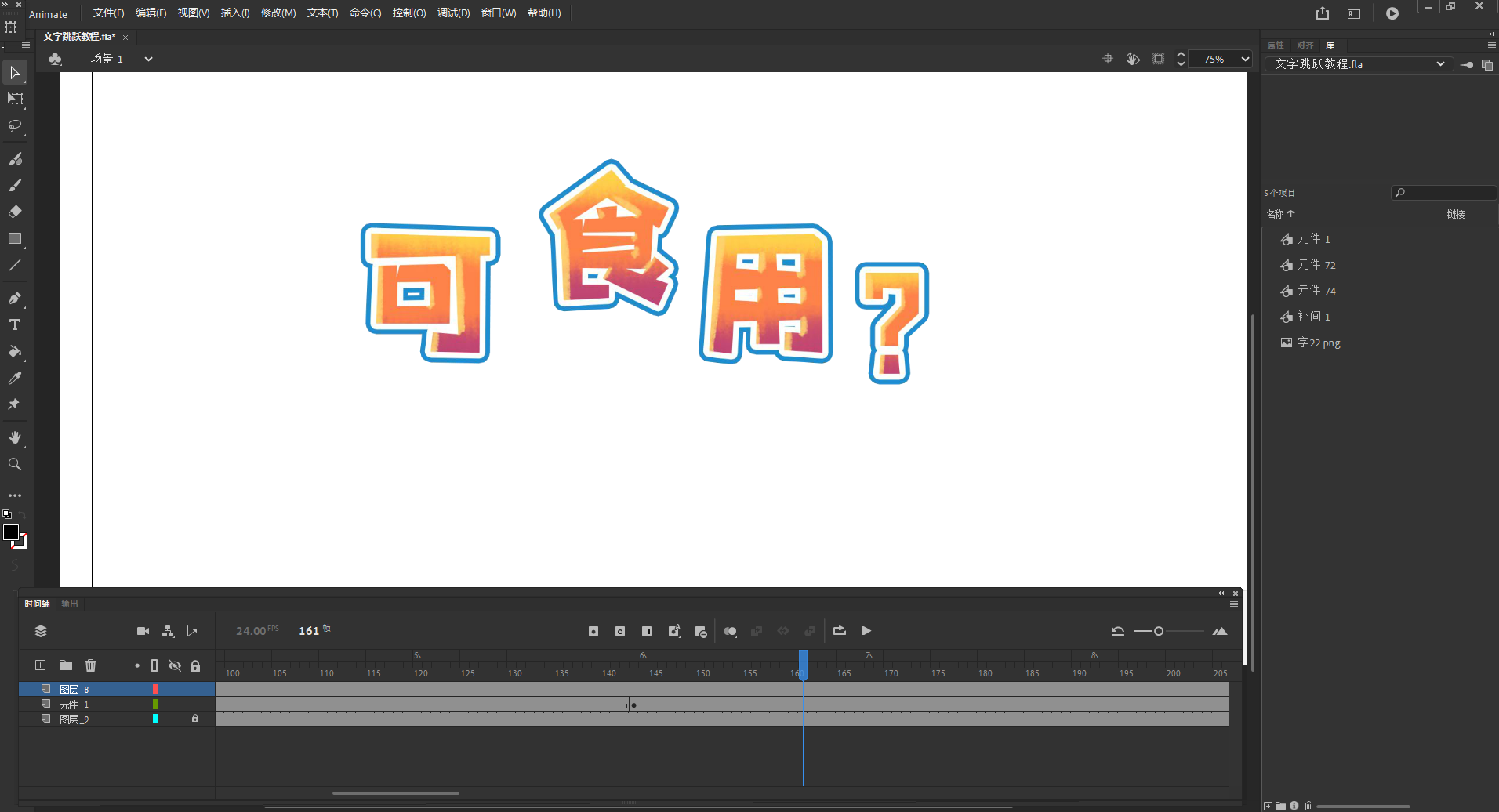Viewport: 1499px width, 812px height.
Task: Toggle clip content outside stage
Action: (1159, 59)
